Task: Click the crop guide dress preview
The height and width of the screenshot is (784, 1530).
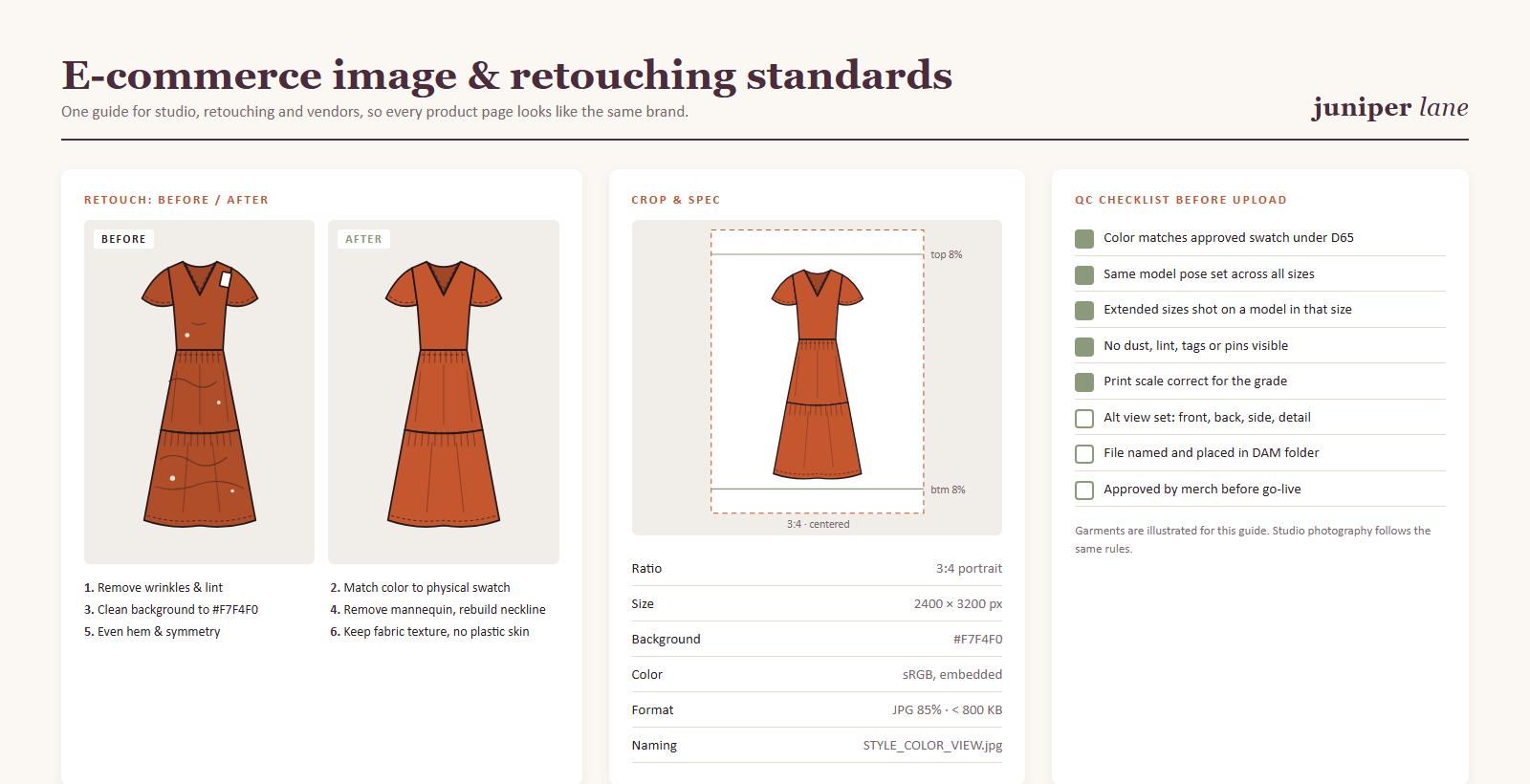Action: click(818, 374)
